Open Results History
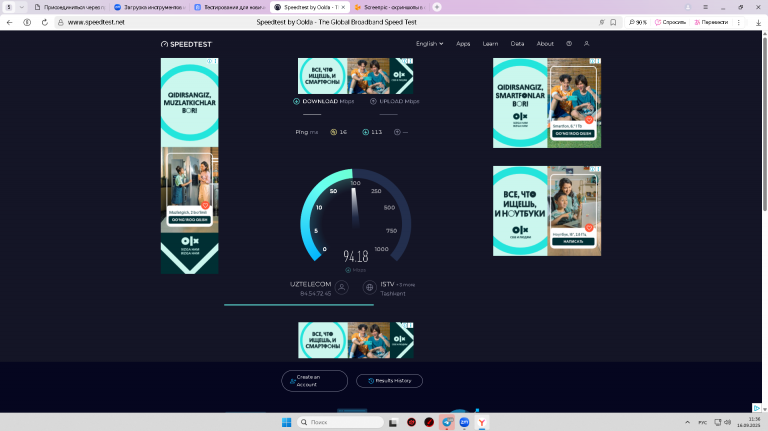This screenshot has height=431, width=768. 389,381
